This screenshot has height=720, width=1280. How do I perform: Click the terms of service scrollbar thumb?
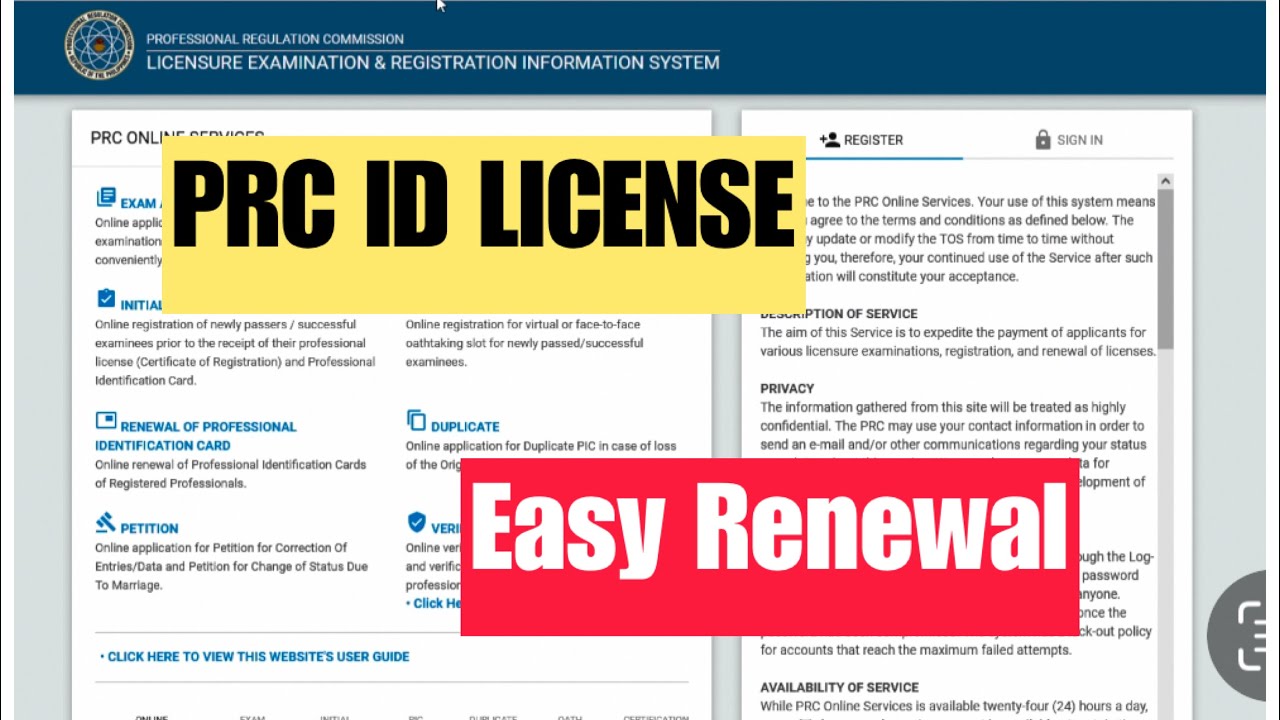pyautogui.click(x=1165, y=270)
